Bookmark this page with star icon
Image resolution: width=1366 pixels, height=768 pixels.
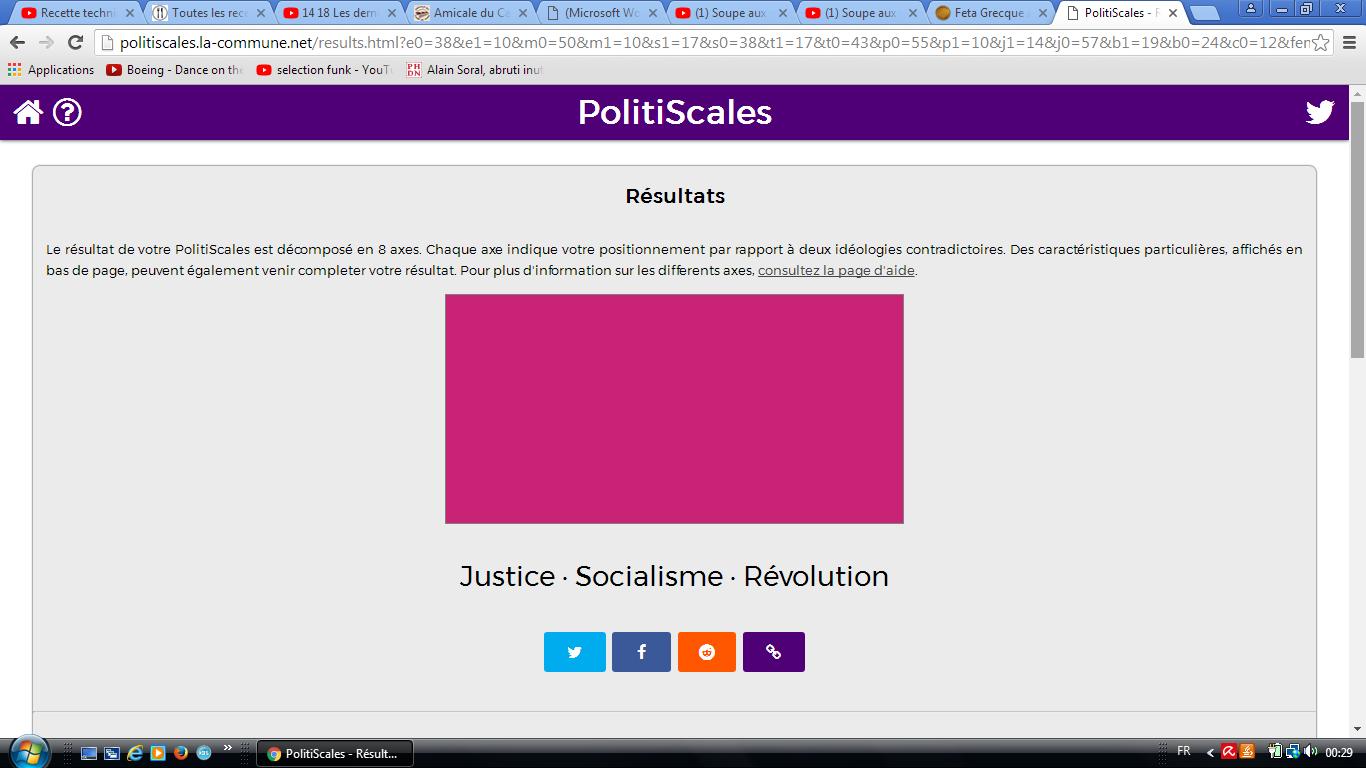click(x=1320, y=43)
